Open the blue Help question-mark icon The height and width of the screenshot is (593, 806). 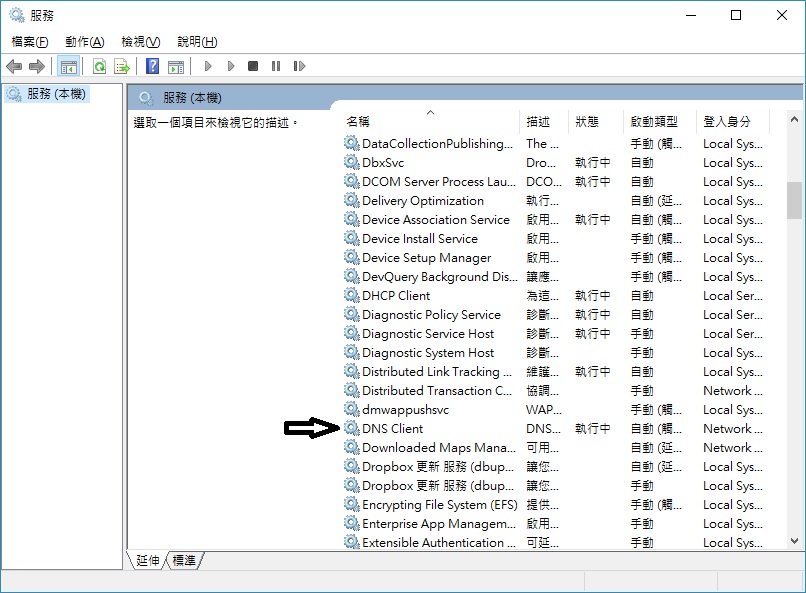(153, 66)
